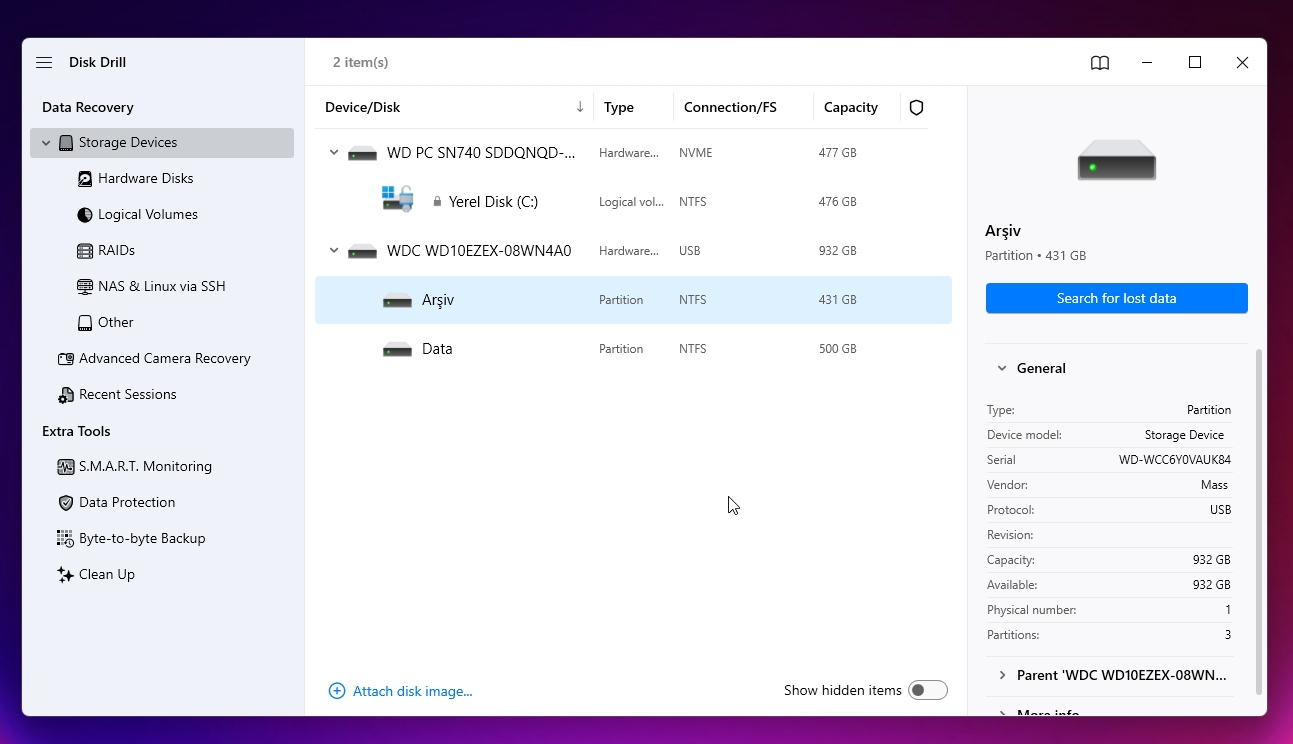Click the 500 GB capacity cell
This screenshot has height=744, width=1293.
(838, 349)
